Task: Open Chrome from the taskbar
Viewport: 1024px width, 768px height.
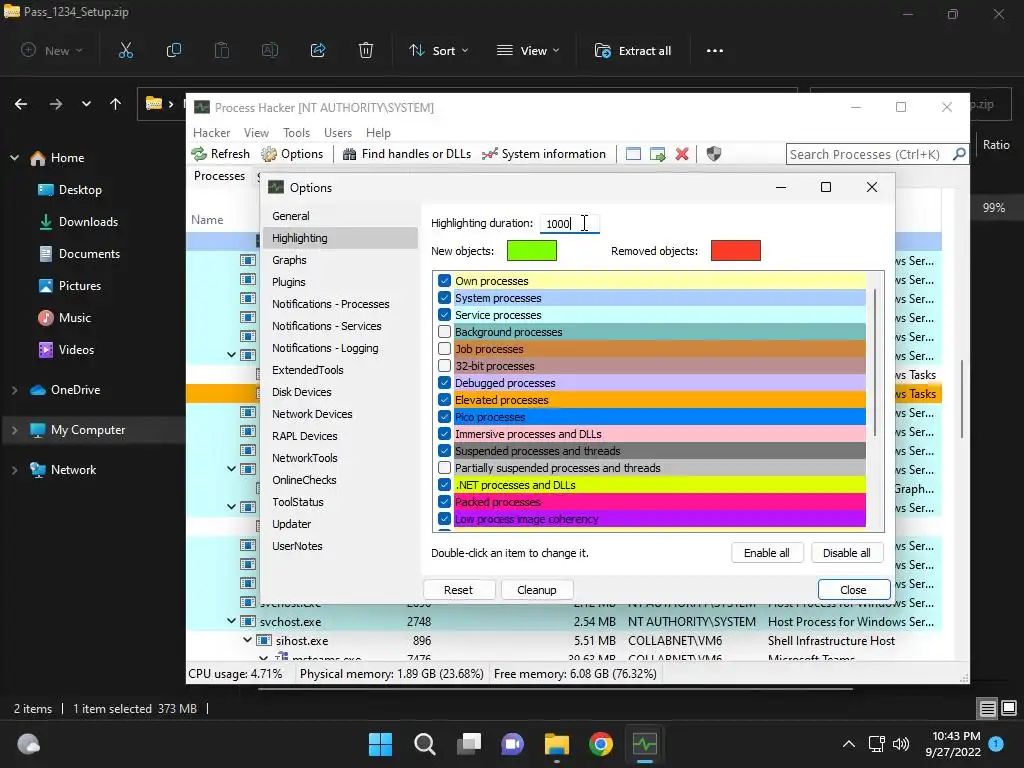Action: point(601,744)
